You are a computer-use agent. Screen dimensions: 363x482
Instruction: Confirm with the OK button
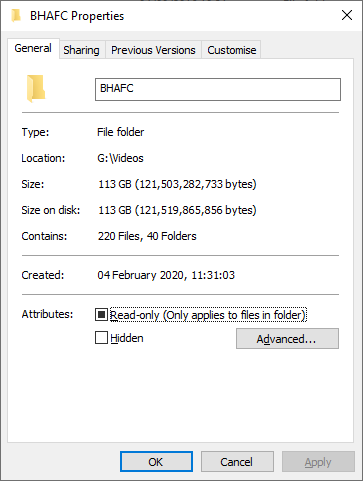pos(156,462)
